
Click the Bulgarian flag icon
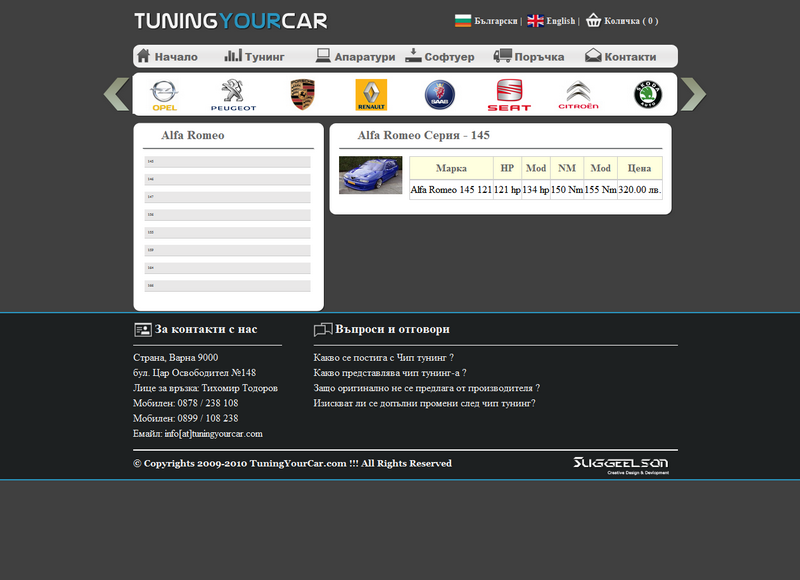(463, 21)
